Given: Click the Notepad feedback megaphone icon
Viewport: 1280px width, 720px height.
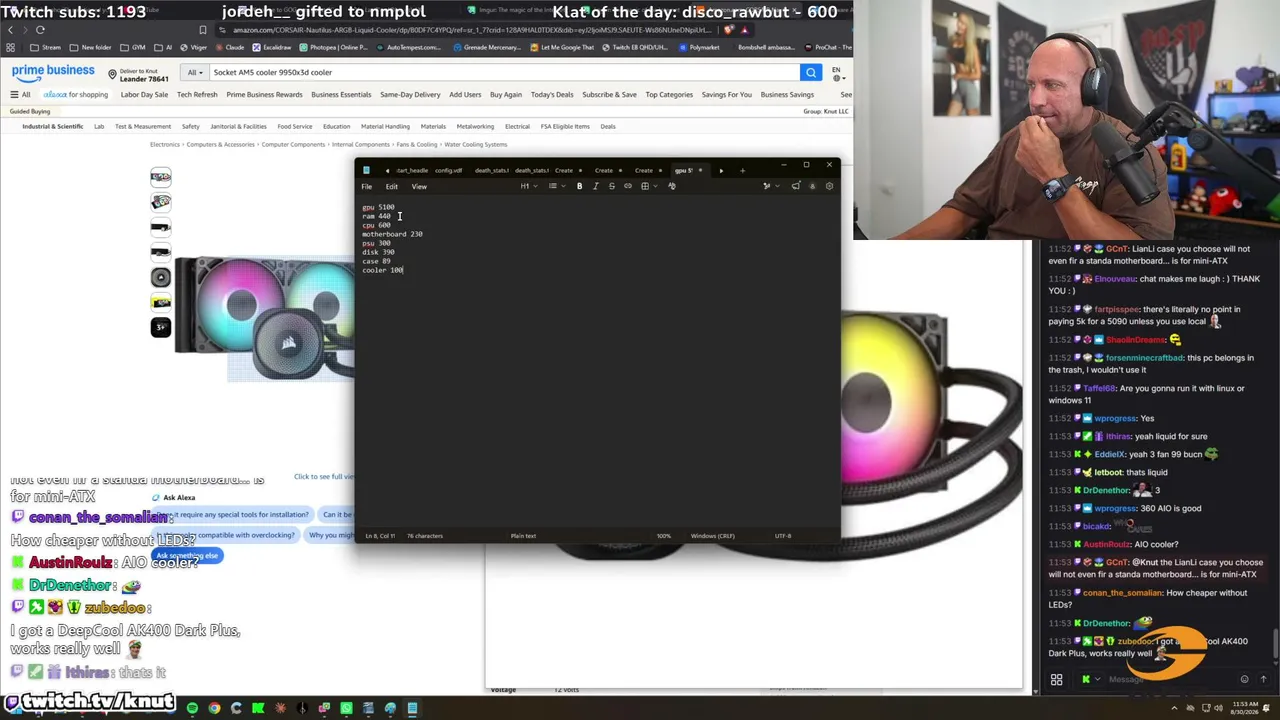Looking at the screenshot, I should click(x=796, y=186).
